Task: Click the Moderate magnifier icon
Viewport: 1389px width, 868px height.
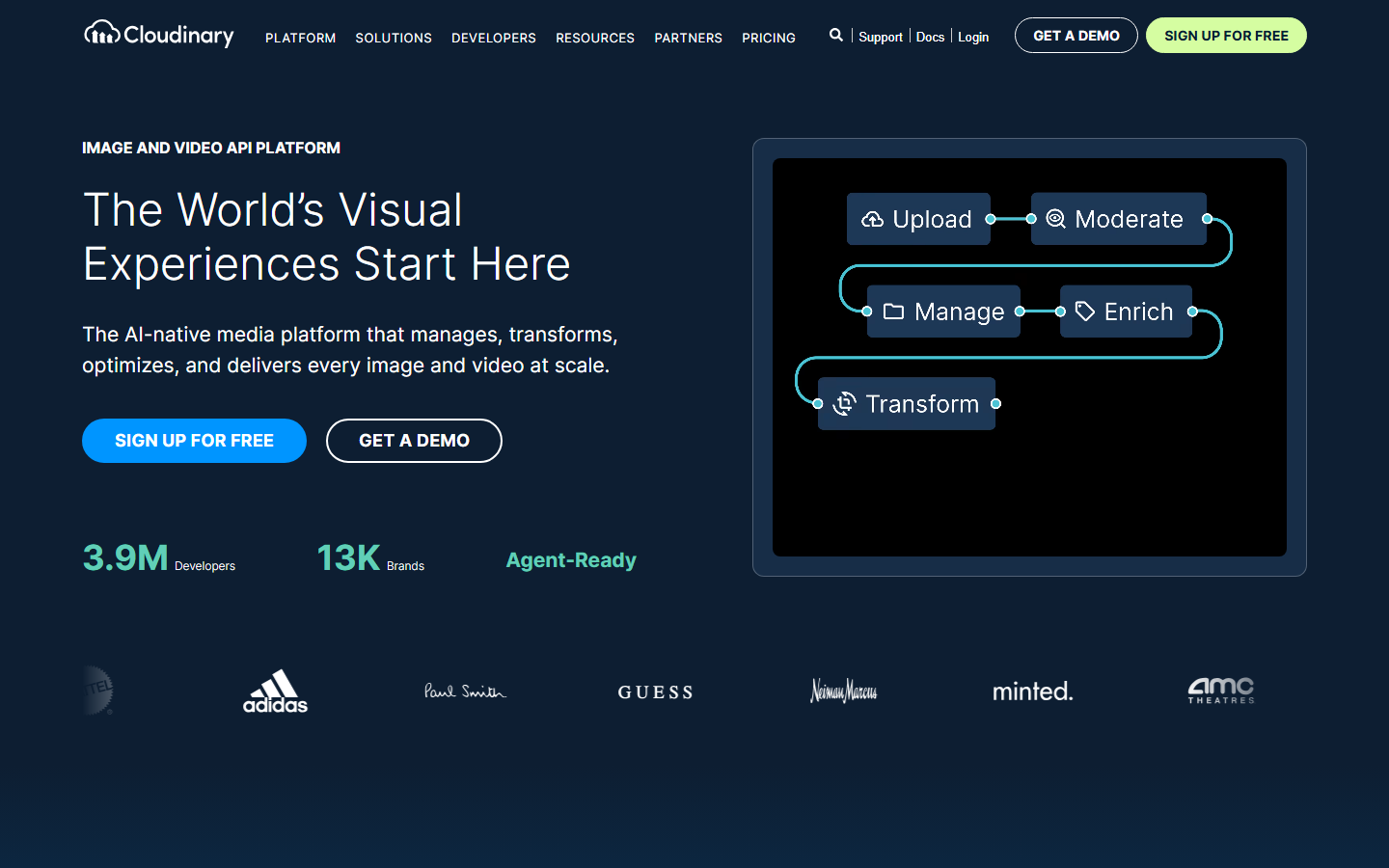Action: [1056, 219]
